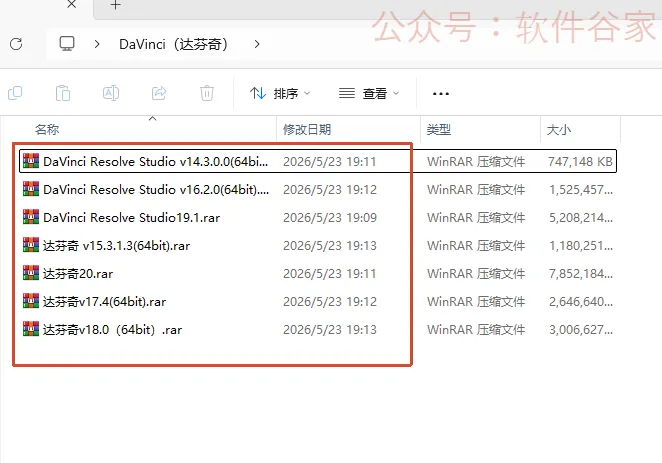Click size value 2,646,640...
This screenshot has width=662, height=463.
[x=581, y=302]
